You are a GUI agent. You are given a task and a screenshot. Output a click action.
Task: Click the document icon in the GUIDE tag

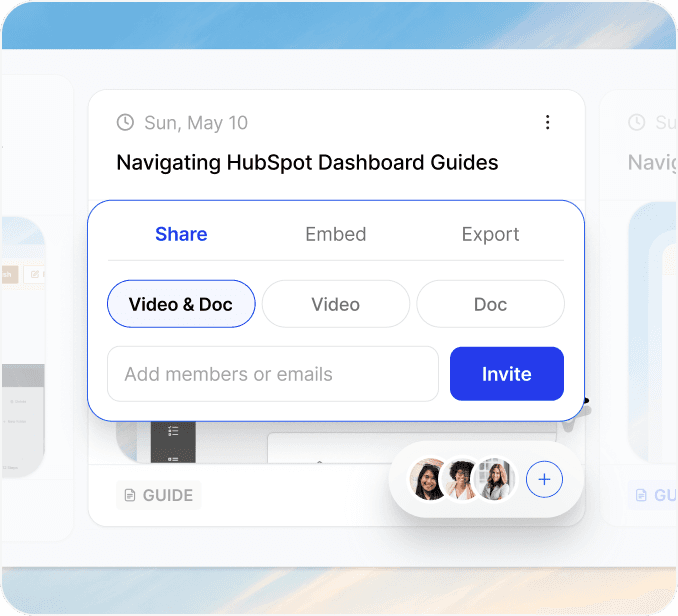130,495
